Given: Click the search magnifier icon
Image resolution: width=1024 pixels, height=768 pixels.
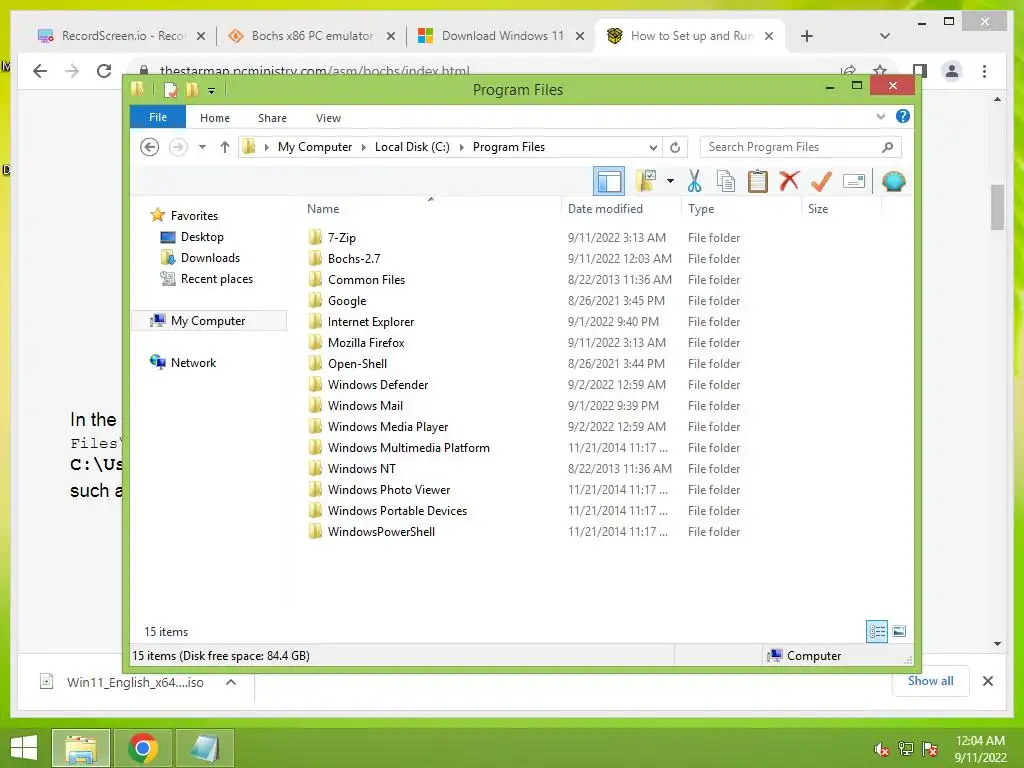Looking at the screenshot, I should [888, 147].
